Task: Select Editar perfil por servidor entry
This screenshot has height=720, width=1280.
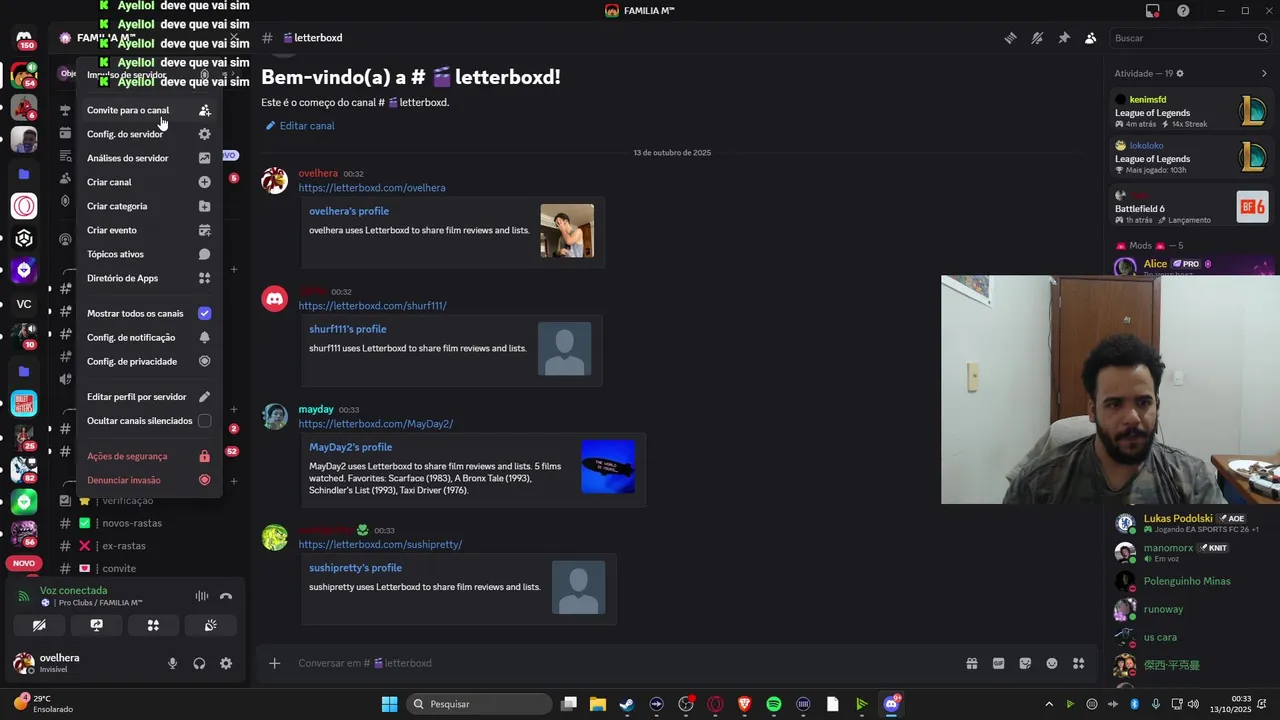Action: [x=148, y=397]
